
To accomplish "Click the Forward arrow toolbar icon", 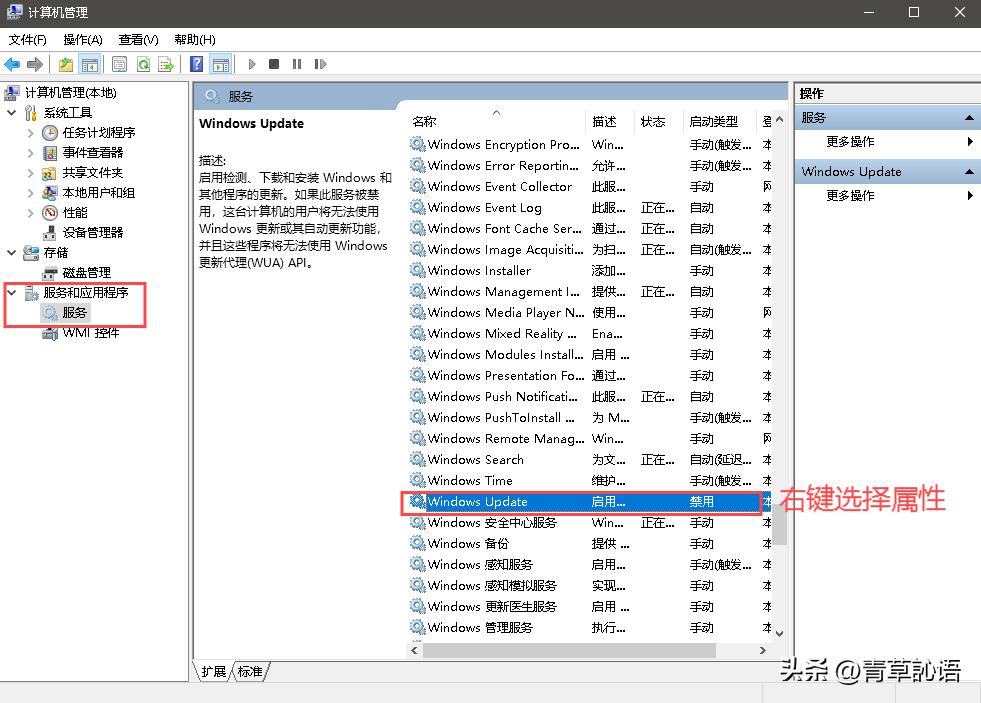I will (x=35, y=64).
